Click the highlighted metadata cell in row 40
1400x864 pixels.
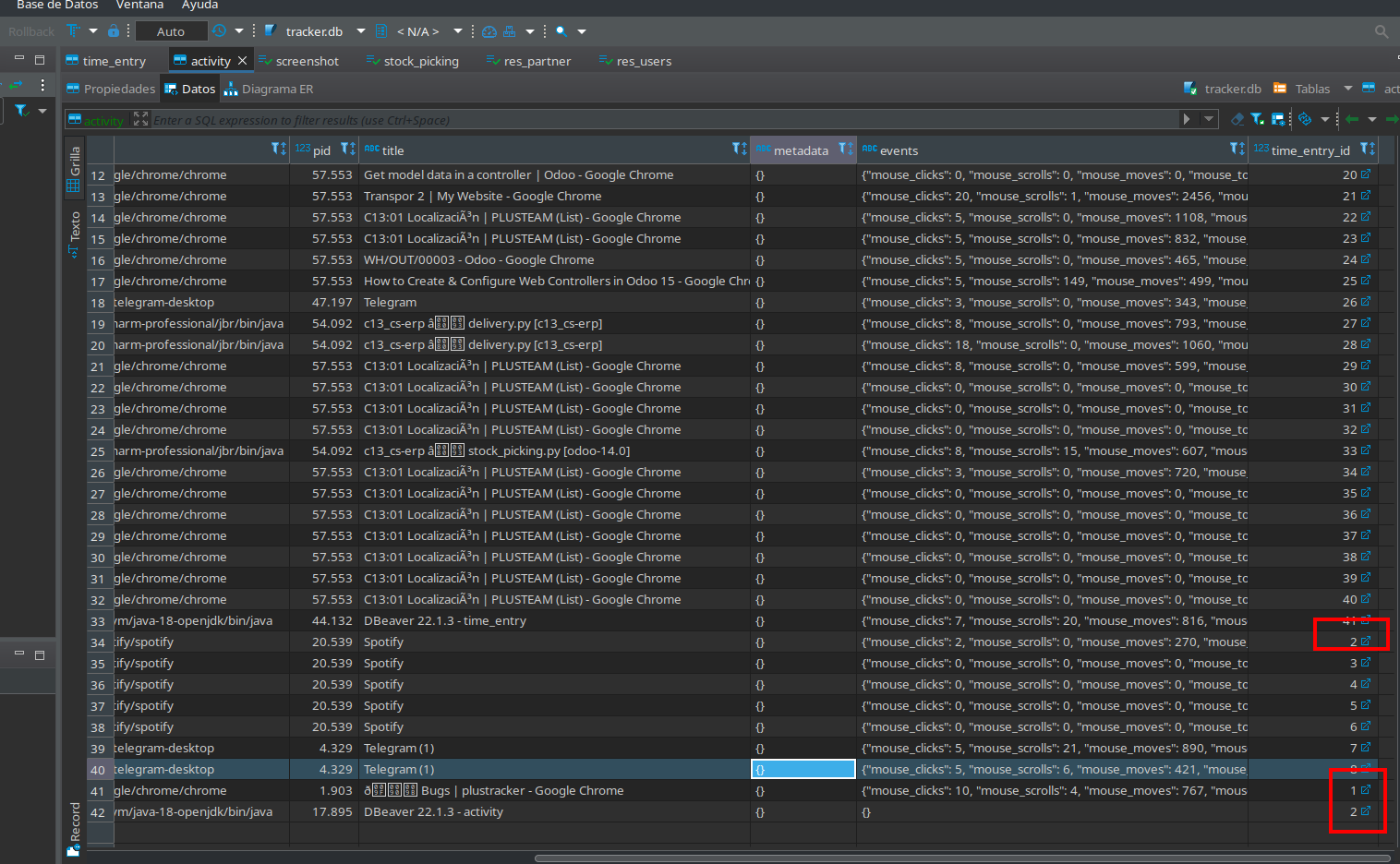803,769
